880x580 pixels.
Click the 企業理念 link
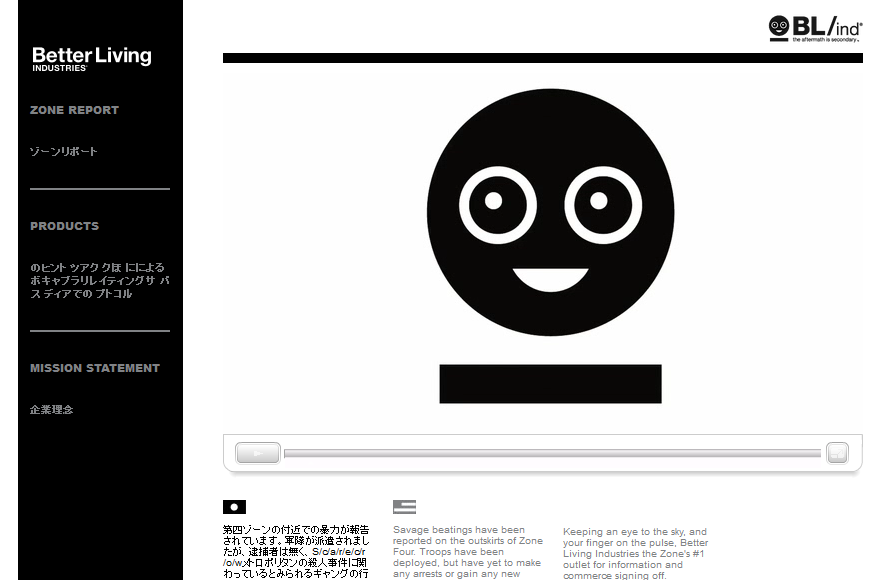pos(51,409)
